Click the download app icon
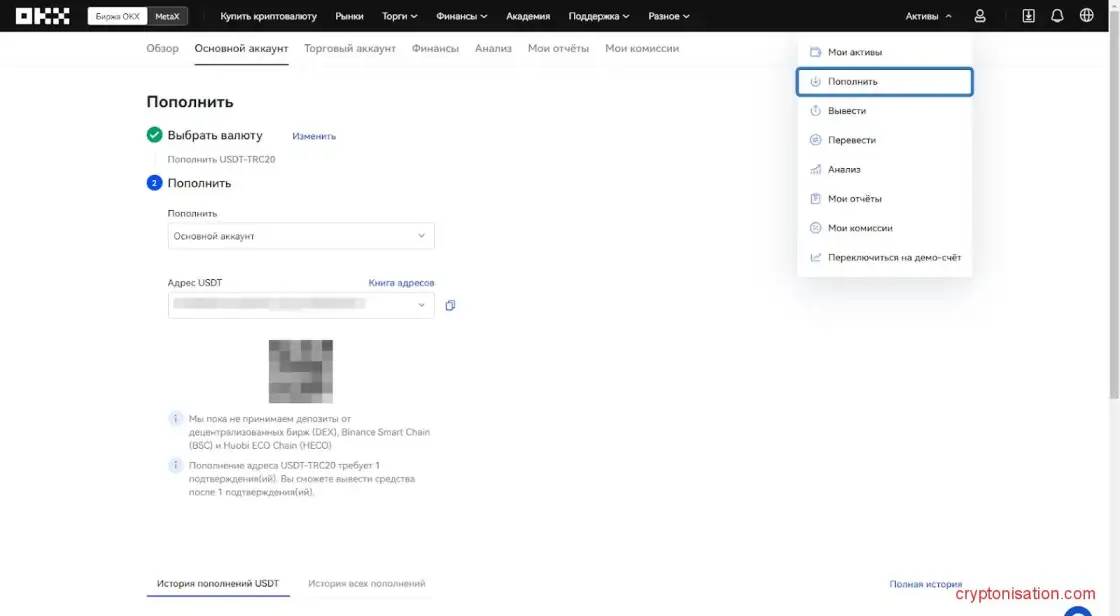Image resolution: width=1120 pixels, height=616 pixels. (x=1028, y=16)
